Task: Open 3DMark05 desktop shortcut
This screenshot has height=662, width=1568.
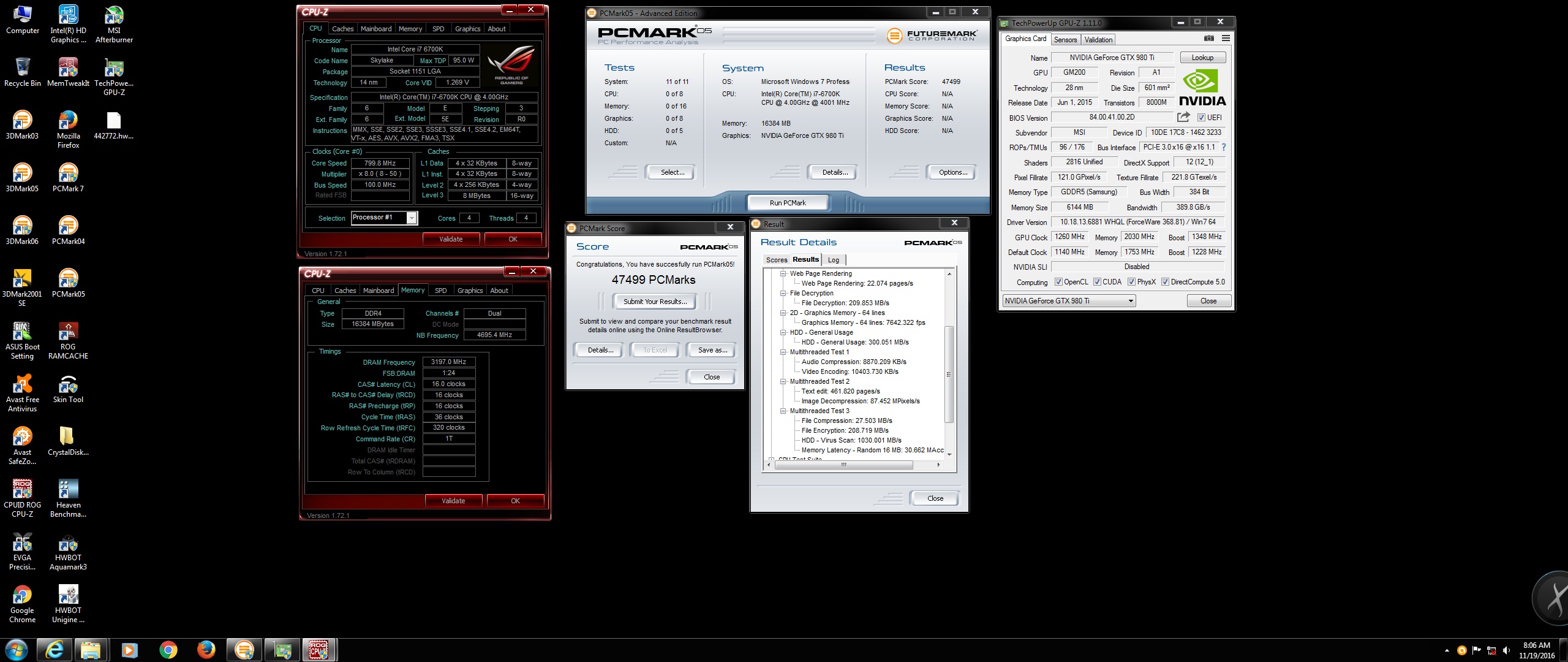Action: [x=22, y=178]
